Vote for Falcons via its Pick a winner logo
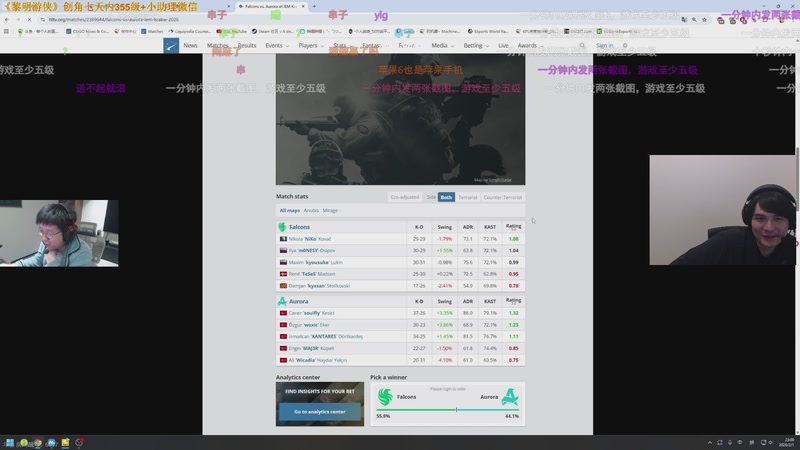Viewport: 800px width, 450px height. tap(386, 397)
